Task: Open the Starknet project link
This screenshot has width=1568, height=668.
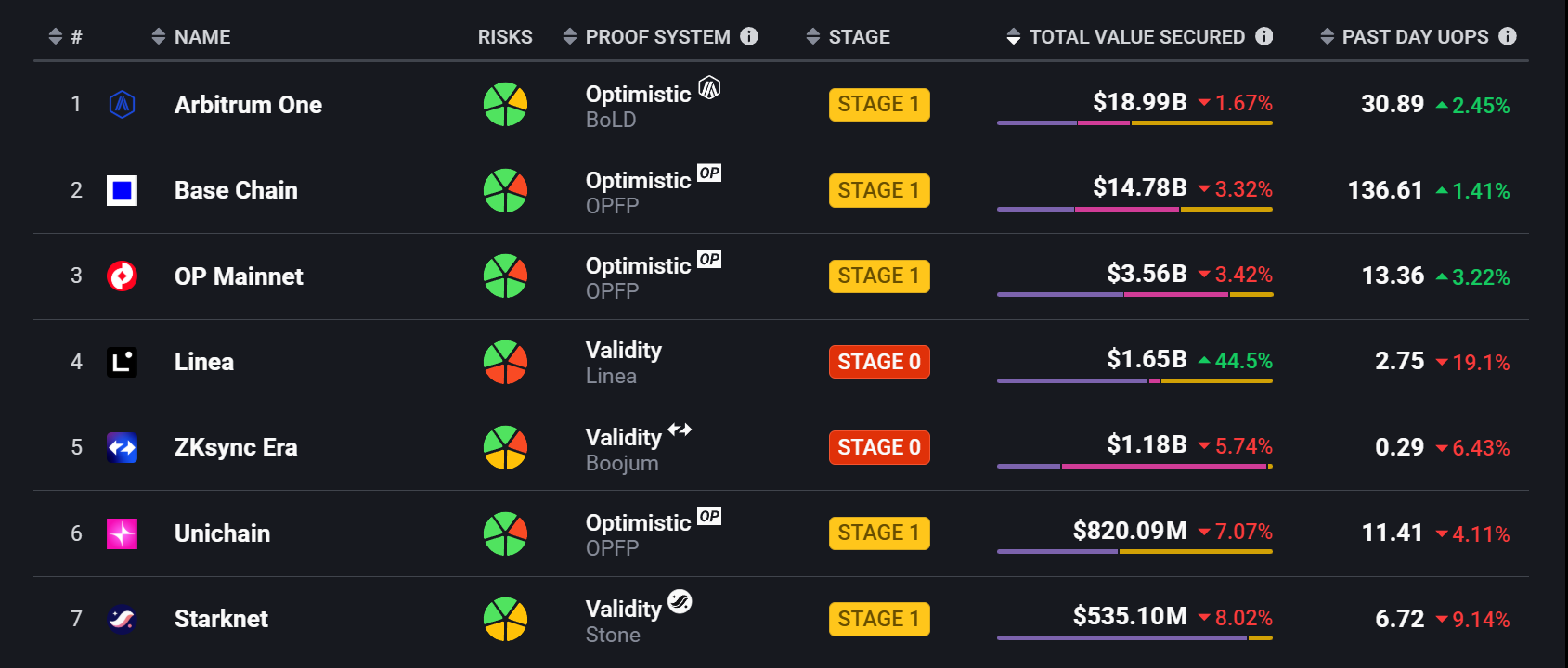Action: point(221,619)
